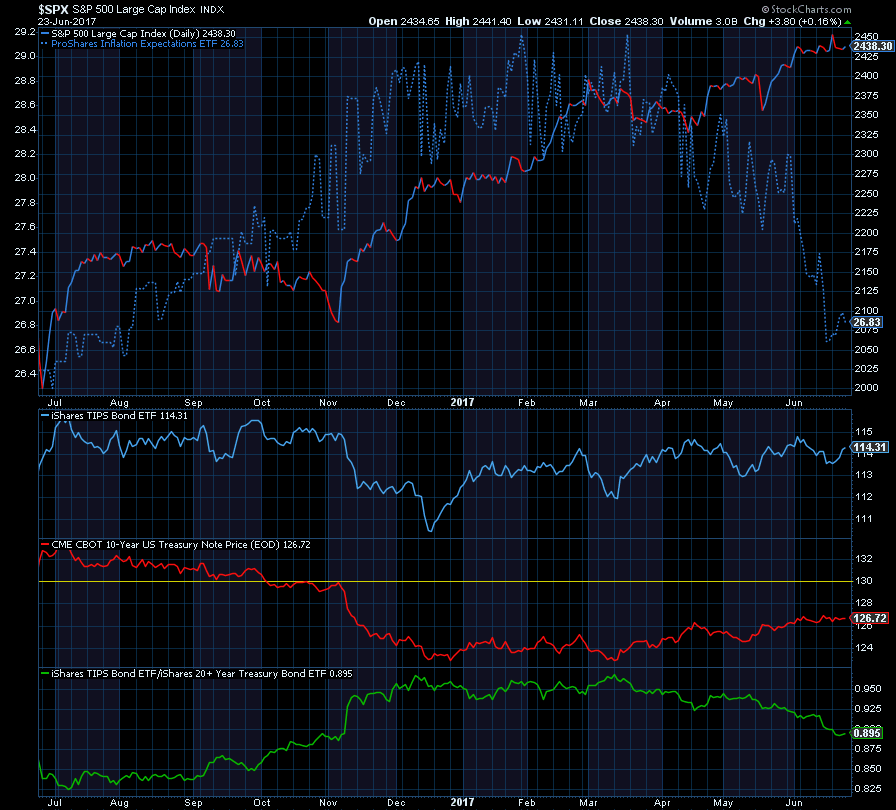
Task: Click the 2200 label on right axis
Action: point(866,232)
